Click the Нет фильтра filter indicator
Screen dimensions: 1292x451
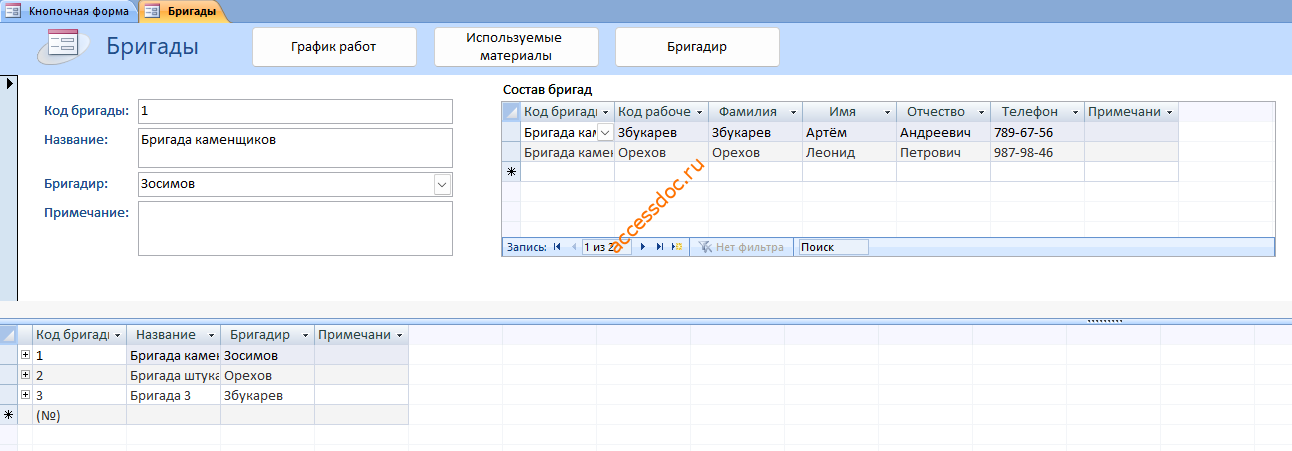[741, 247]
